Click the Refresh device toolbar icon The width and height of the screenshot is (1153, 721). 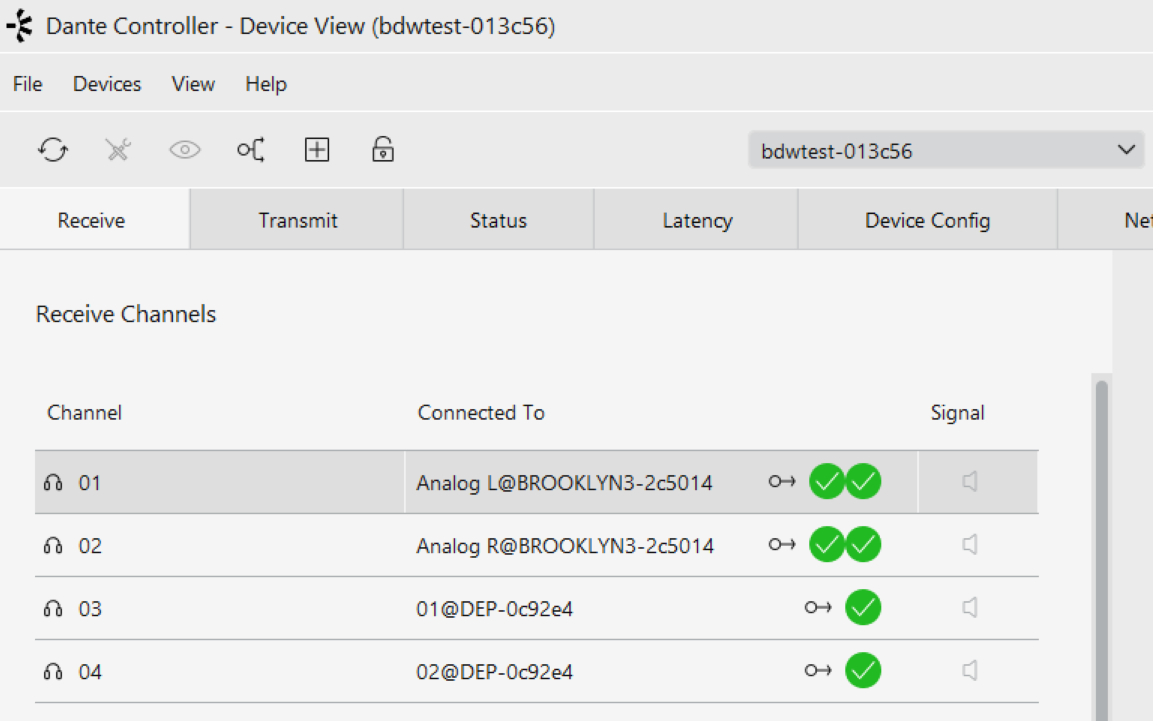[53, 150]
